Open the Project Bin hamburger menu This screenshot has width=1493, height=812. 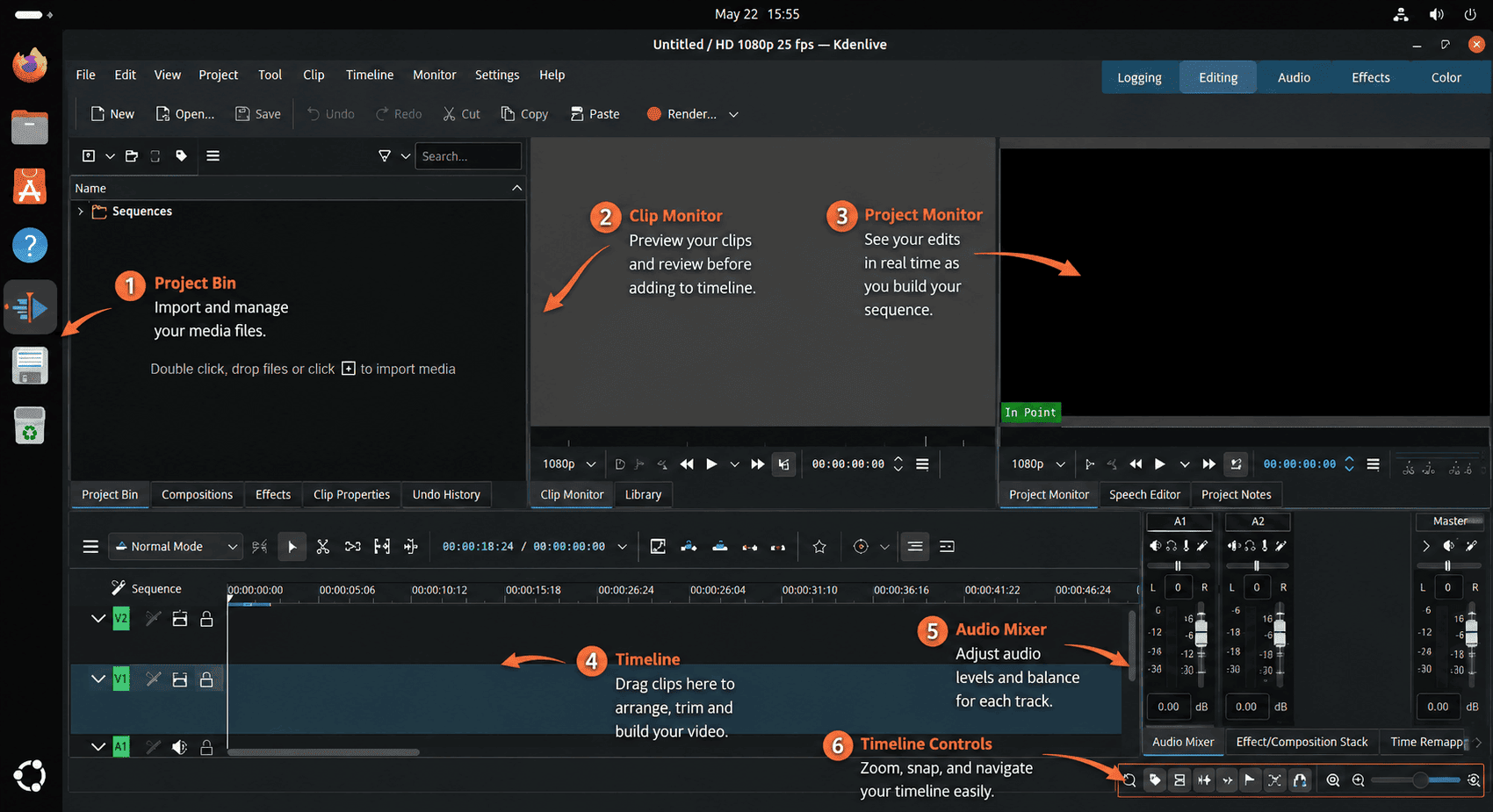(x=213, y=155)
